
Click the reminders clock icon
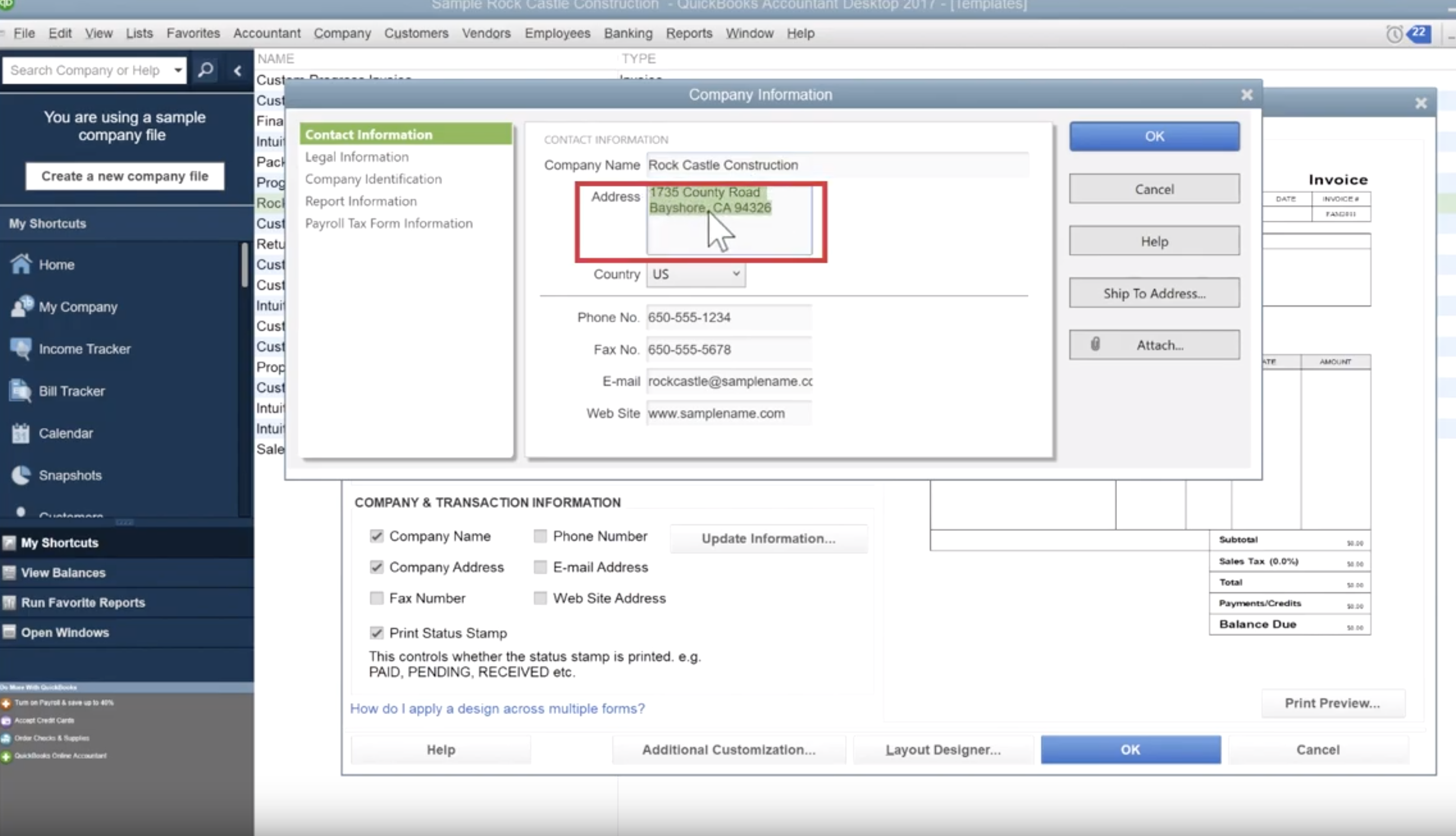1394,34
